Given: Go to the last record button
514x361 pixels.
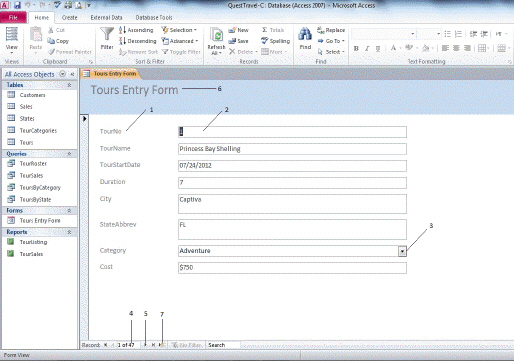Looking at the screenshot, I should (153, 345).
